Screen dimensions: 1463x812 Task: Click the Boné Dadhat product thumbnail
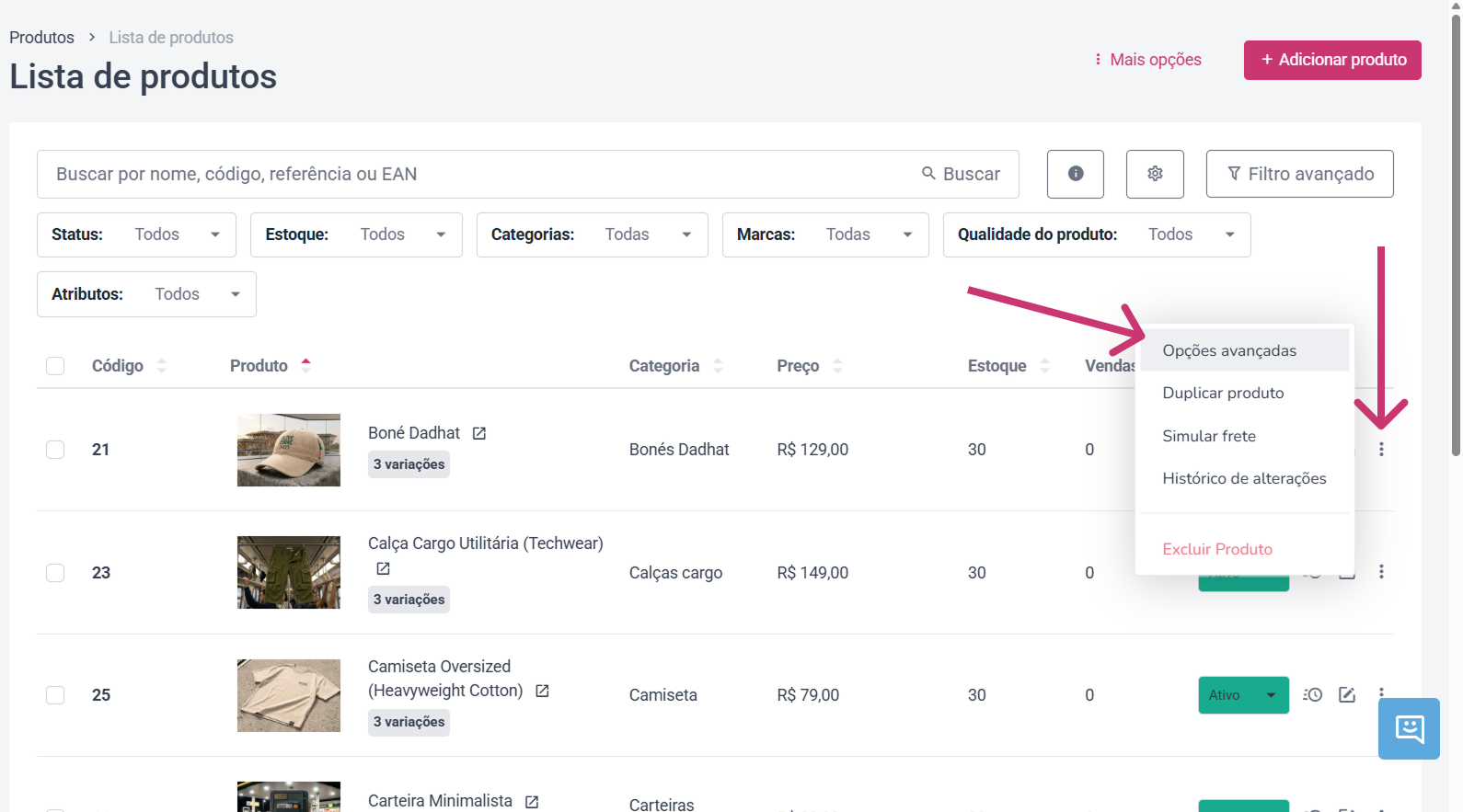coord(289,450)
